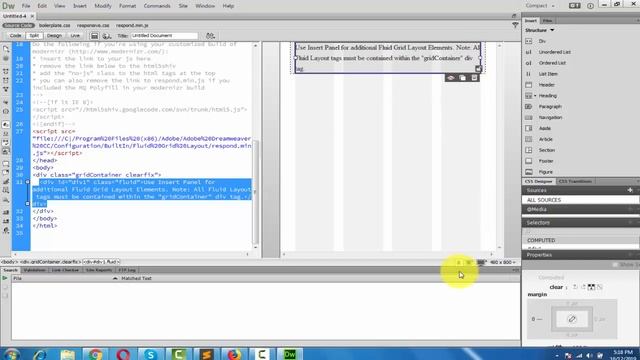Switch to the CSS Transitions tab
Image resolution: width=640 pixels, height=360 pixels.
pos(575,181)
